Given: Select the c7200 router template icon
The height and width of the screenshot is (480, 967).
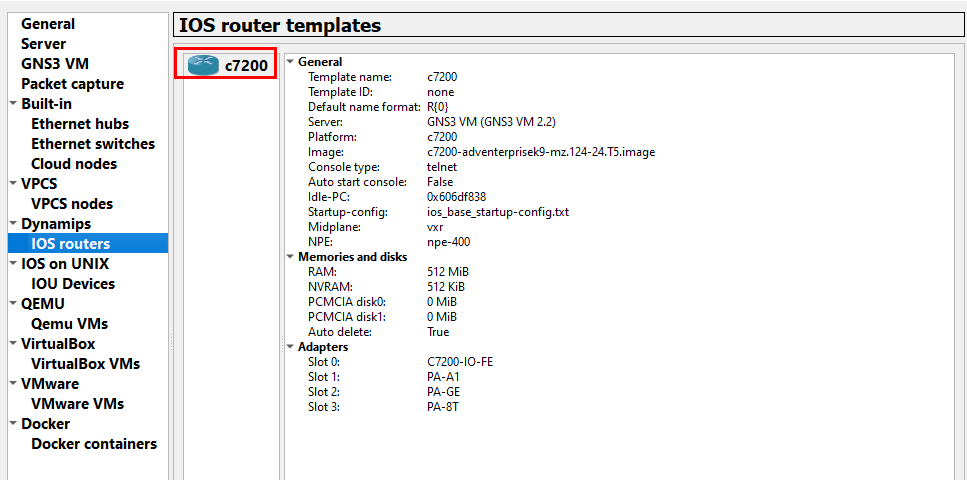Looking at the screenshot, I should click(204, 64).
